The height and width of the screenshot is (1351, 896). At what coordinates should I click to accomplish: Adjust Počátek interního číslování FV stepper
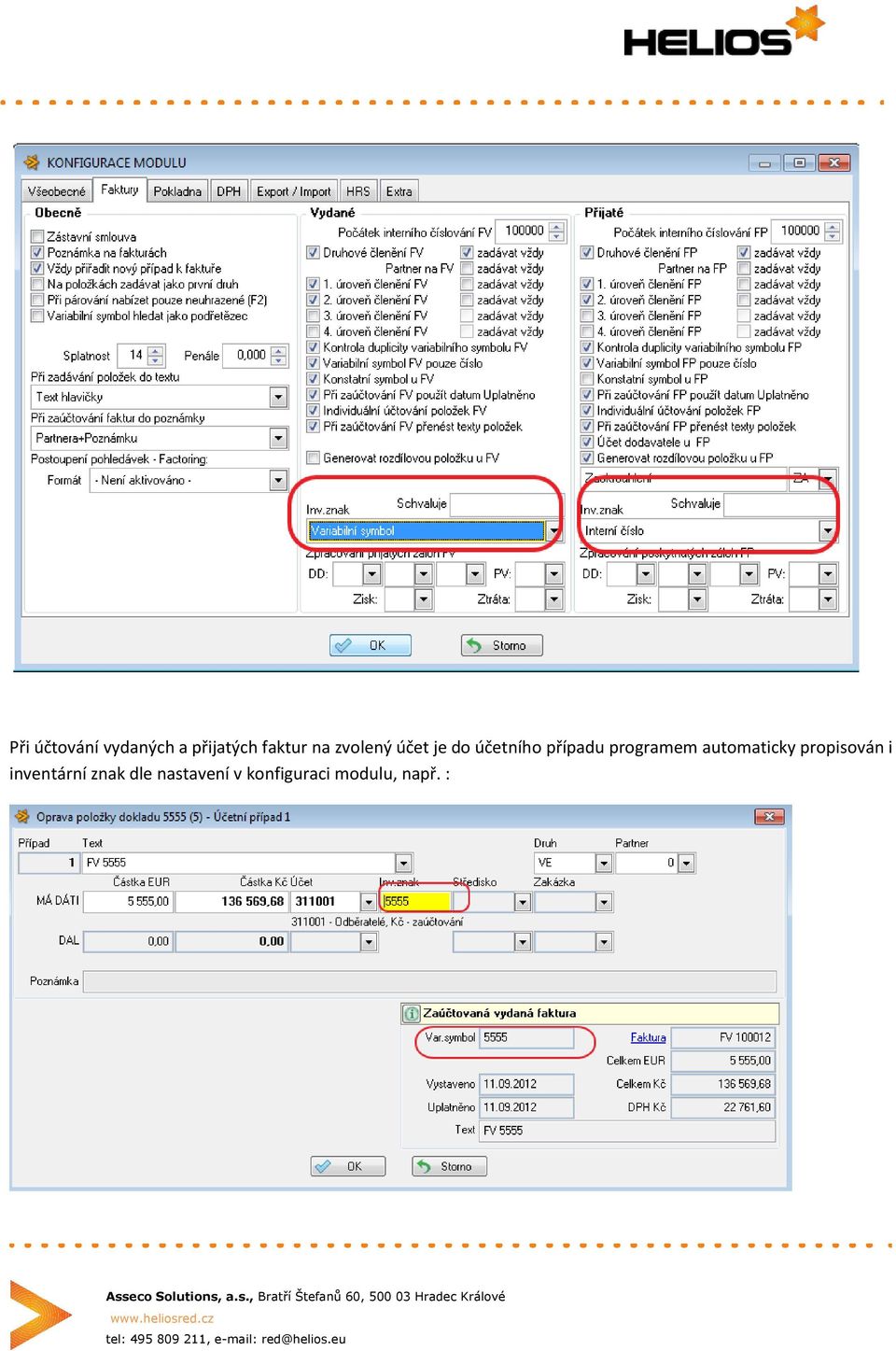coord(557,232)
